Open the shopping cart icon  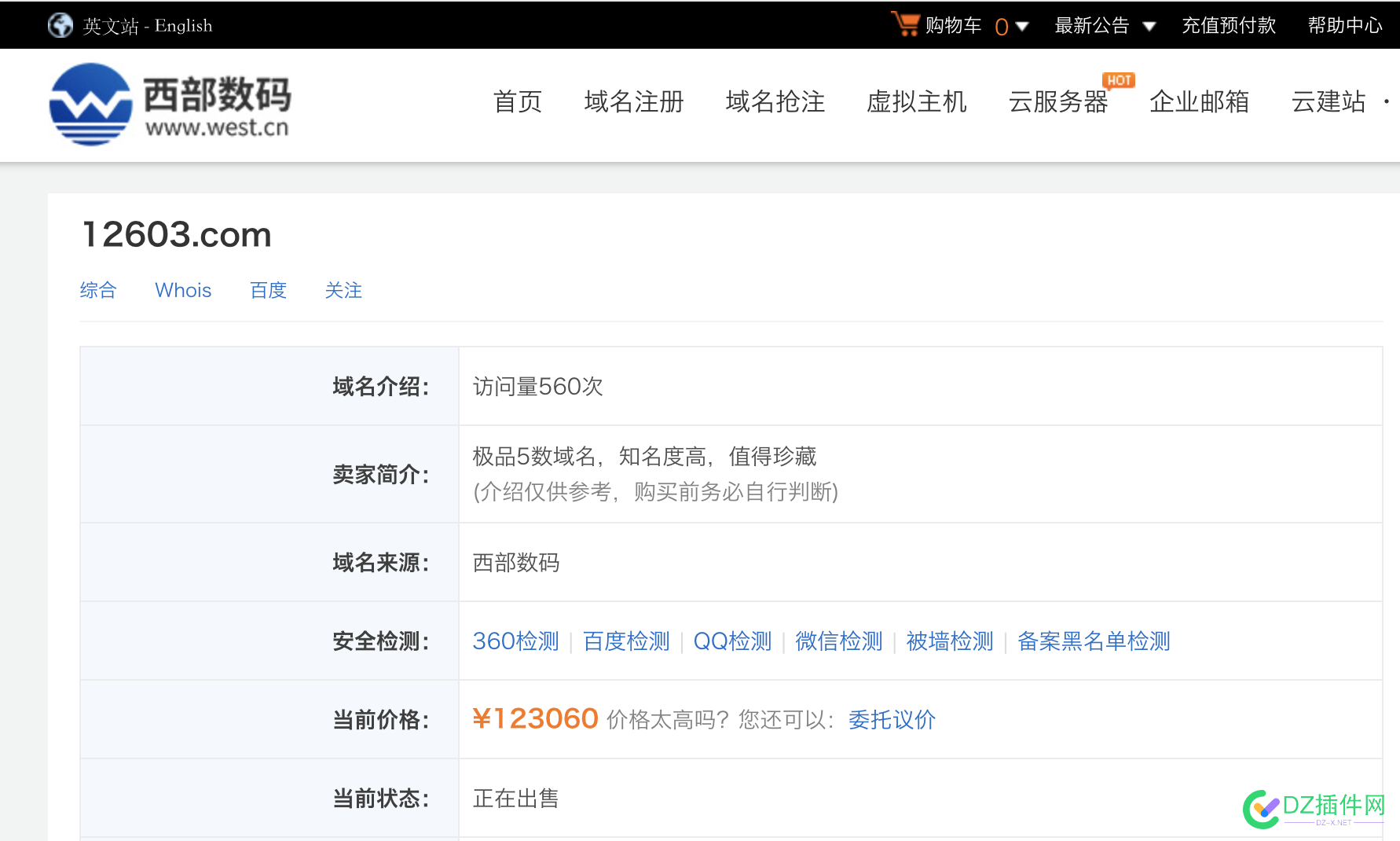[x=905, y=24]
